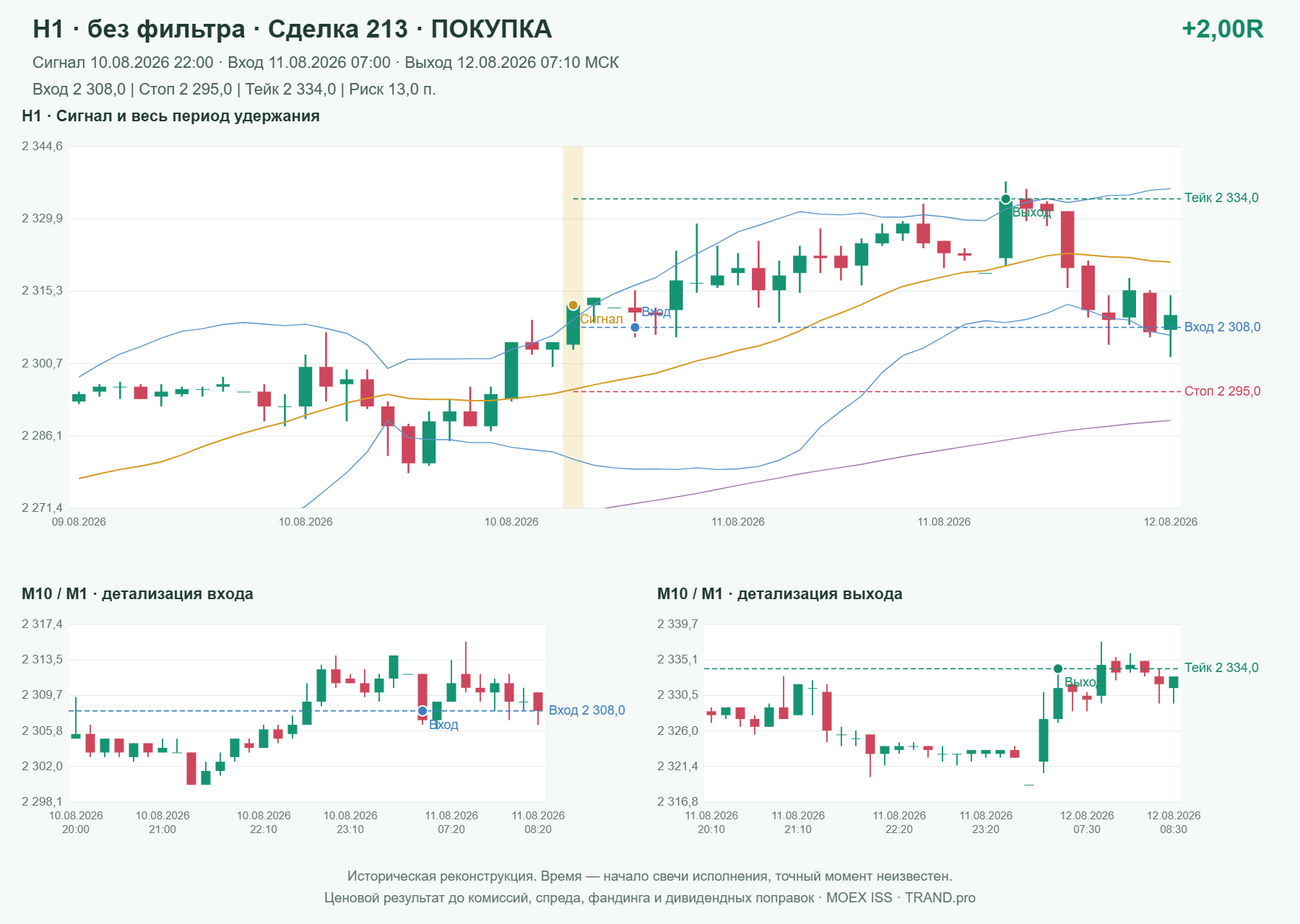This screenshot has height=924, width=1300.
Task: Click the signal/entry/exit timestamps line
Action: (326, 63)
